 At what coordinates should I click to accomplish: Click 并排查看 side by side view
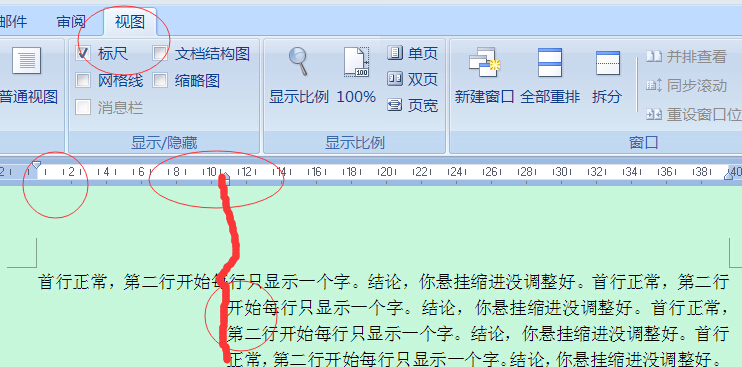click(687, 57)
